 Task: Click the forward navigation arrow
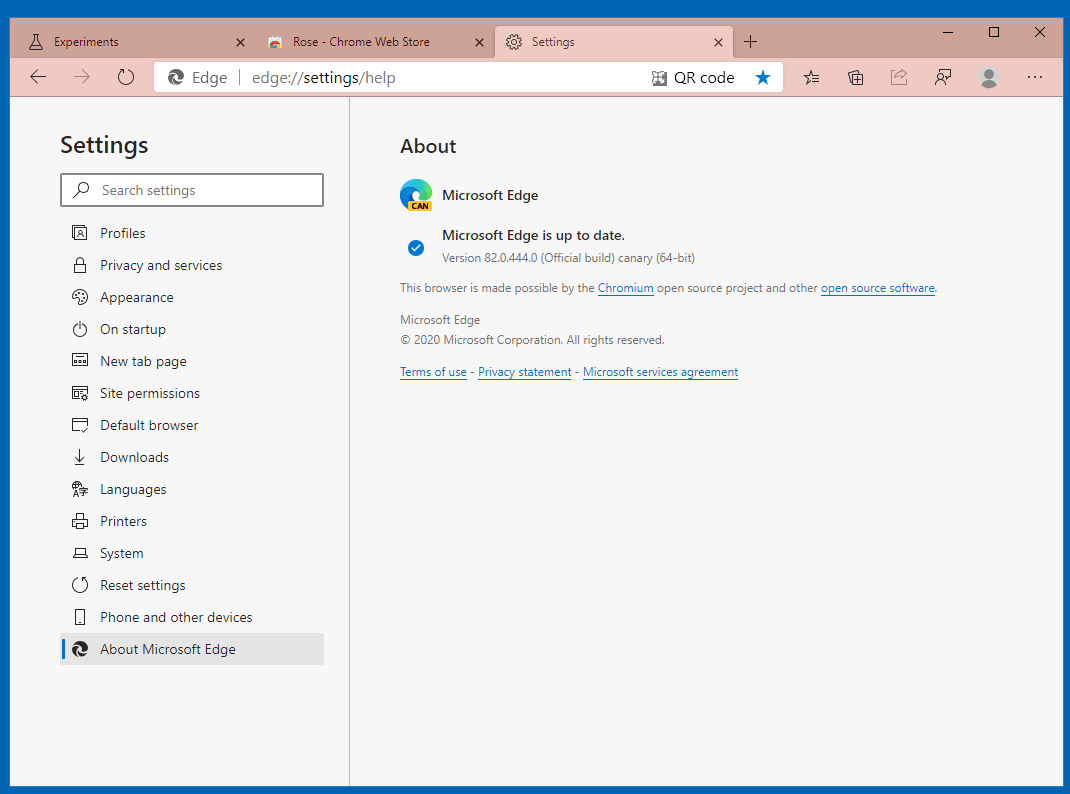[81, 77]
